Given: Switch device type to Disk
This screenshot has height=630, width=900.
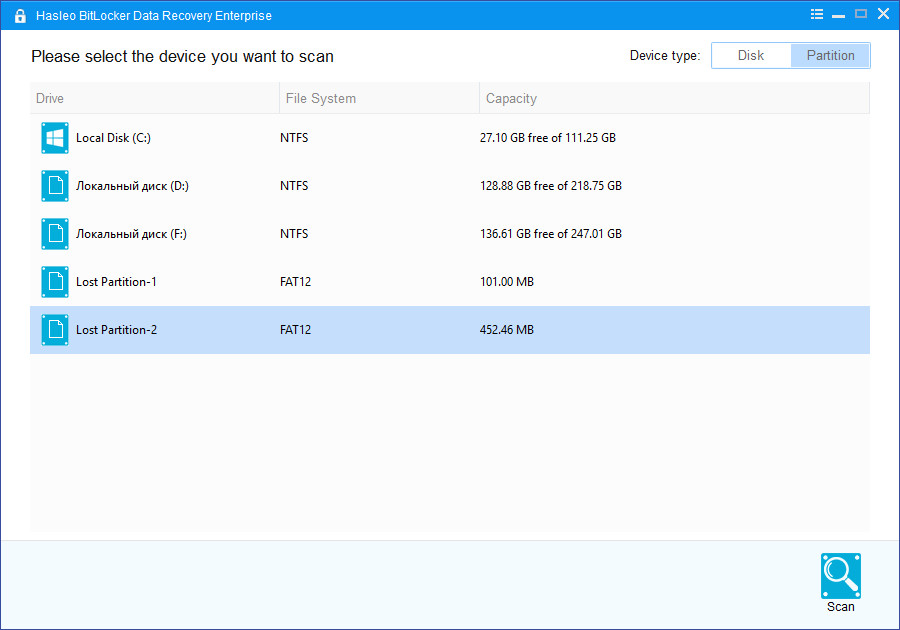Looking at the screenshot, I should [x=751, y=56].
